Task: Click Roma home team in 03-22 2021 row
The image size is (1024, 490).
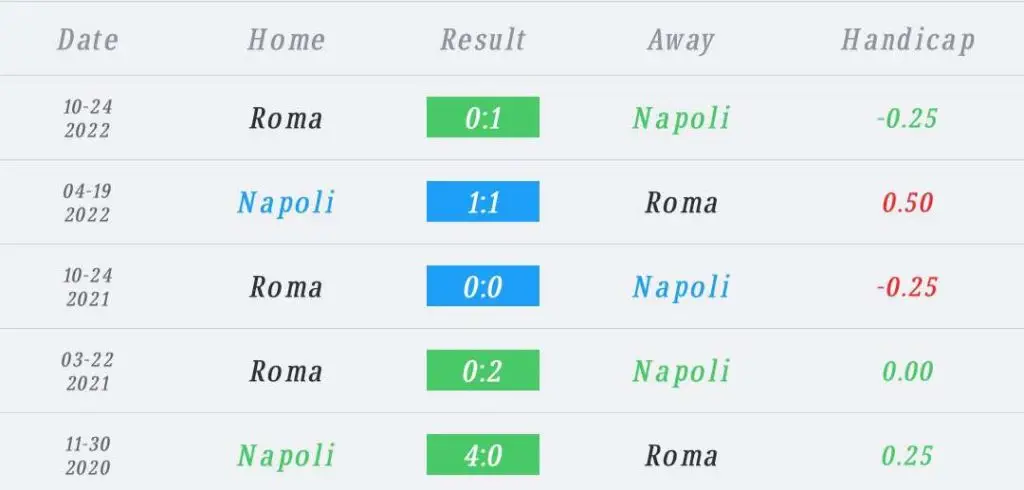Action: point(286,371)
